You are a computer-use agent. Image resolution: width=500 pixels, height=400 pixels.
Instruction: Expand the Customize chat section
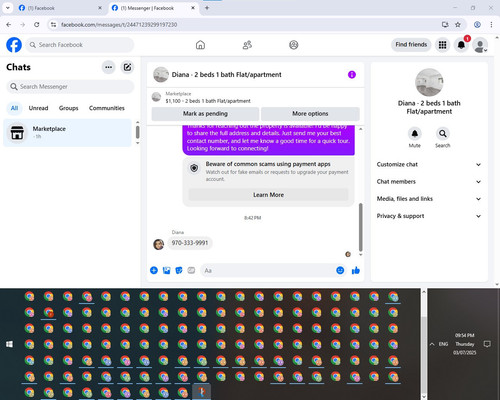pyautogui.click(x=429, y=164)
